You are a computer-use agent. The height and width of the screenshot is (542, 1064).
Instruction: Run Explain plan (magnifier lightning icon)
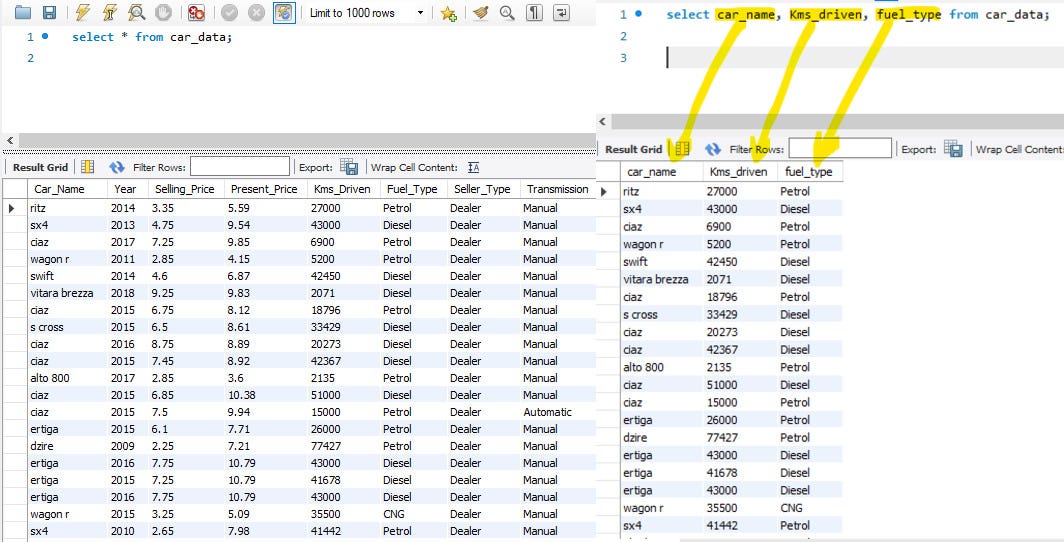(136, 12)
